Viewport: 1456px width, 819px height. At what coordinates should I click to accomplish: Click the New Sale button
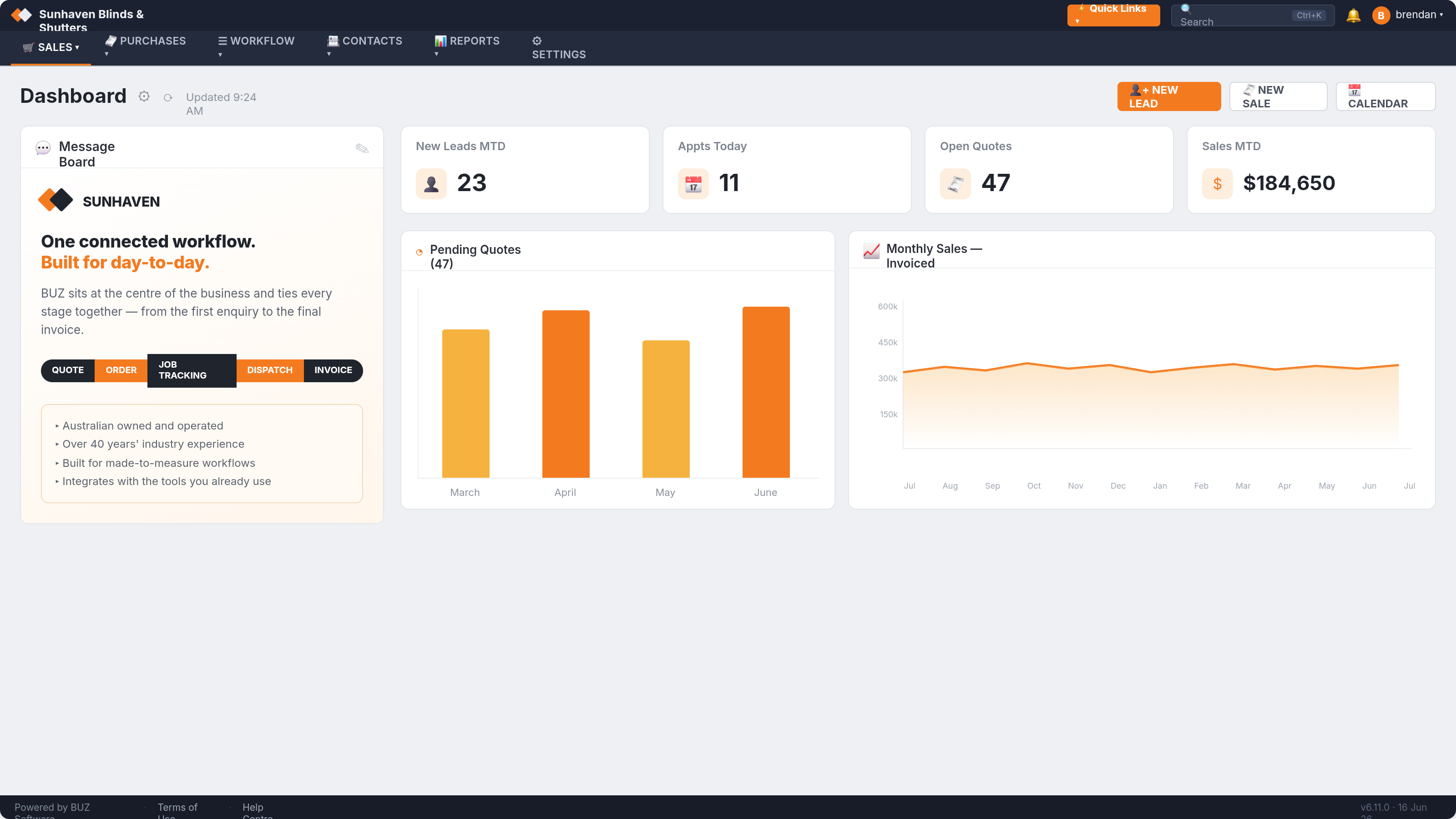(1279, 96)
